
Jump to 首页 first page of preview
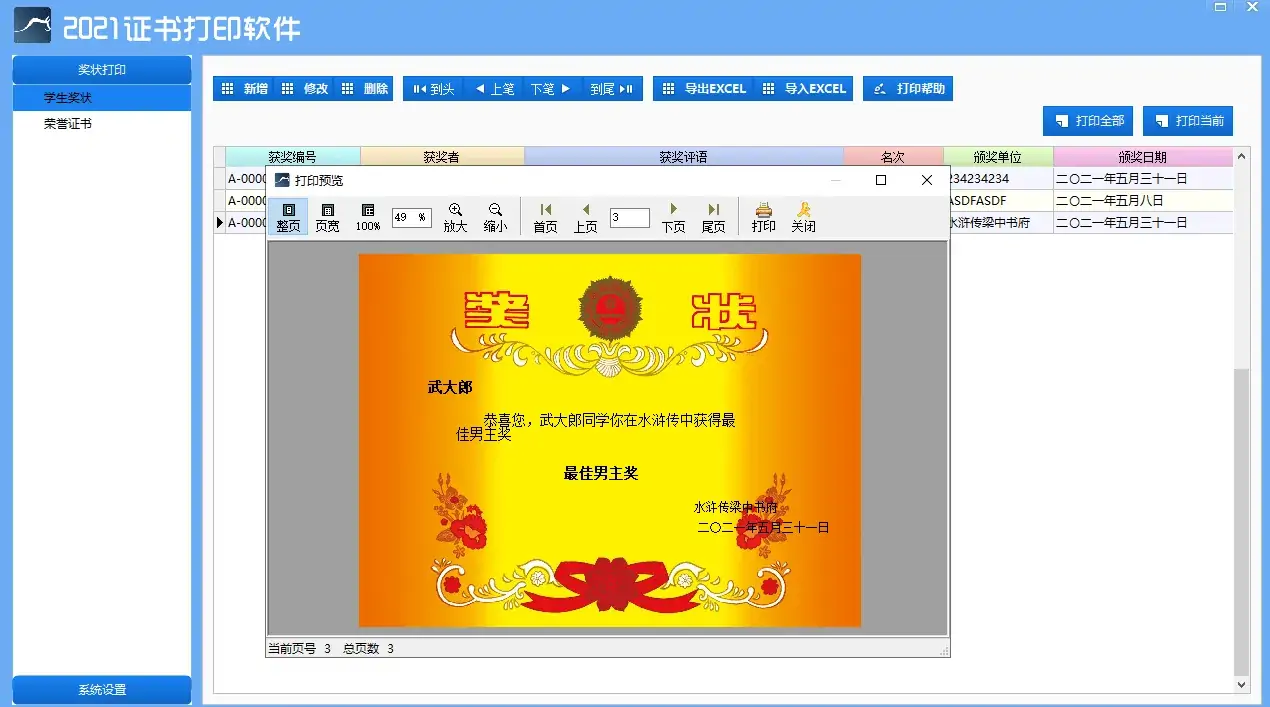click(544, 216)
